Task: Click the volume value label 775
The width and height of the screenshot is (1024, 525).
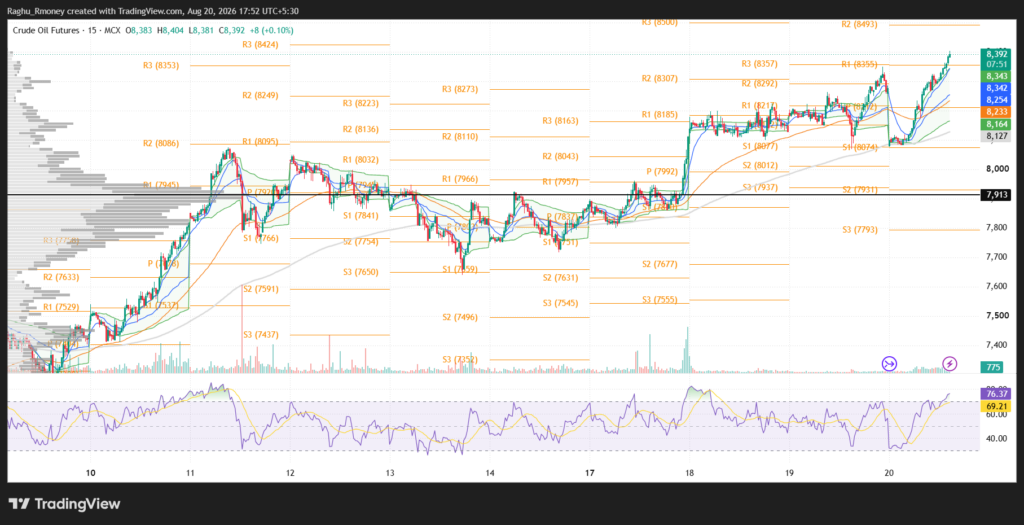Action: [x=995, y=367]
